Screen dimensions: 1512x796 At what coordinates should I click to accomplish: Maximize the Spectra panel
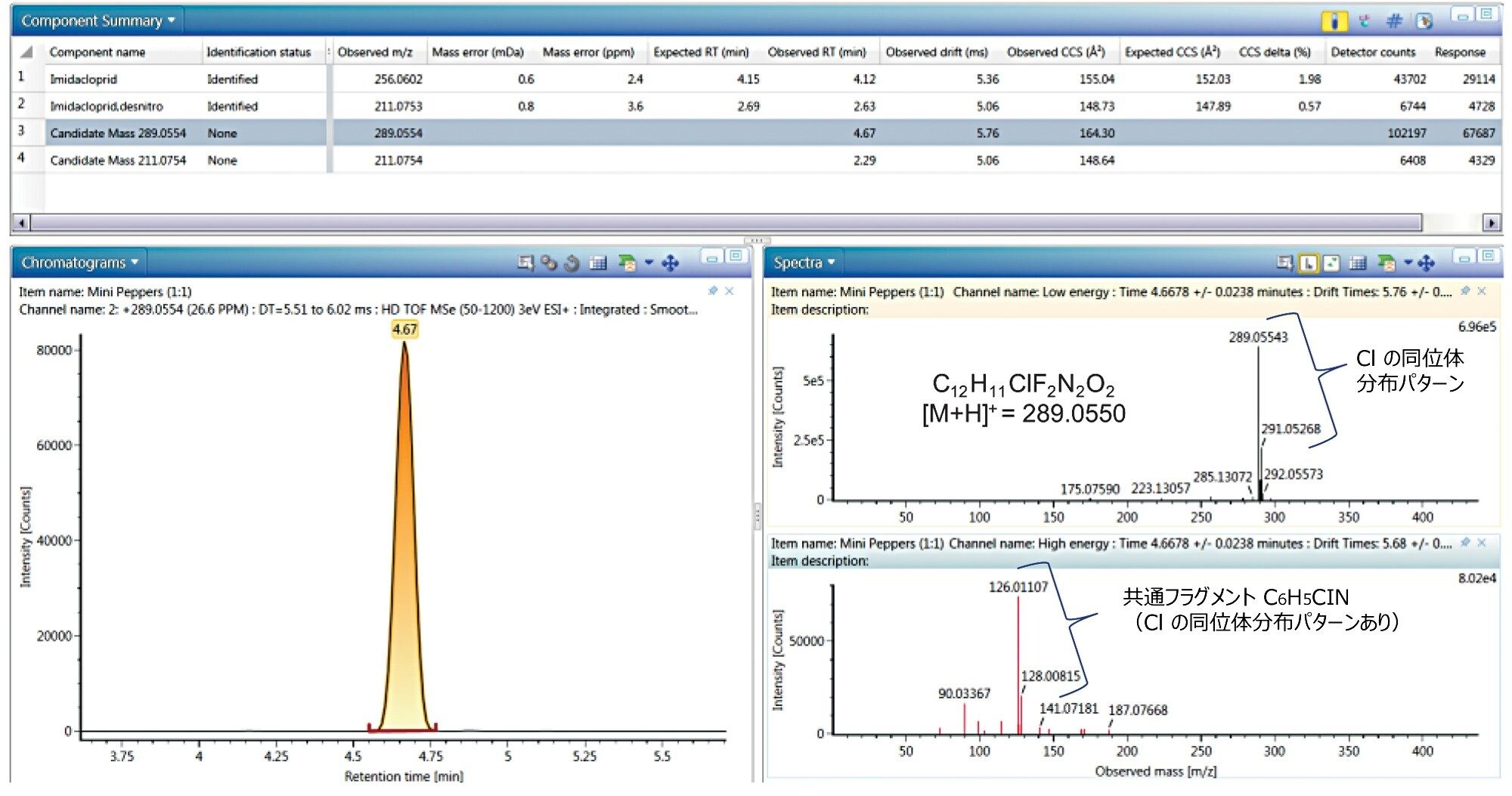(1488, 256)
